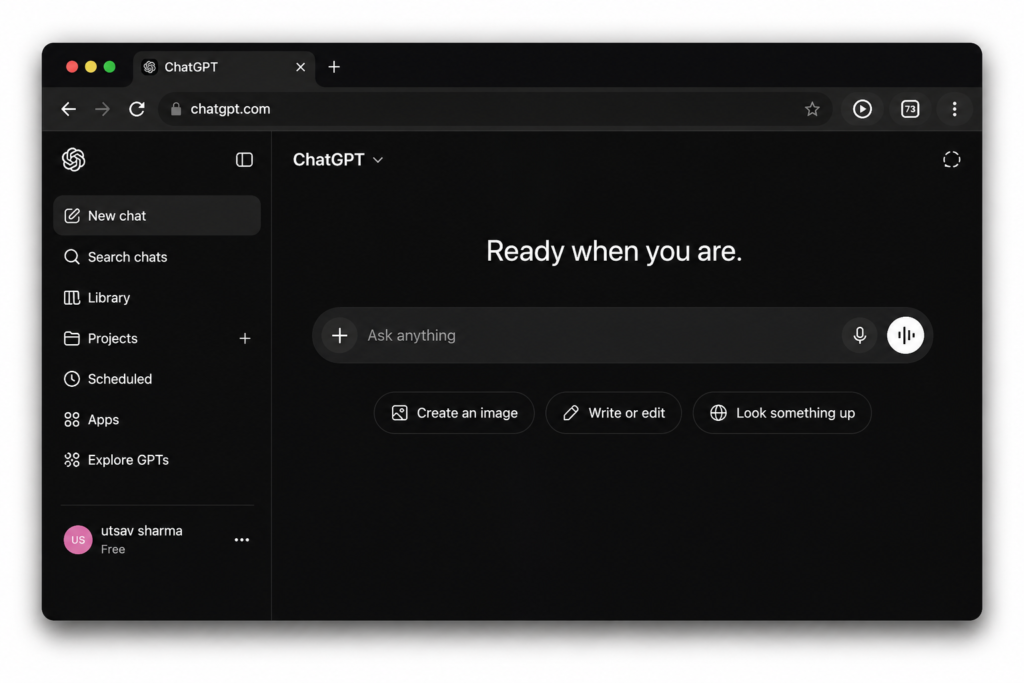Click the New chat pencil icon
The height and width of the screenshot is (683, 1024).
(72, 215)
